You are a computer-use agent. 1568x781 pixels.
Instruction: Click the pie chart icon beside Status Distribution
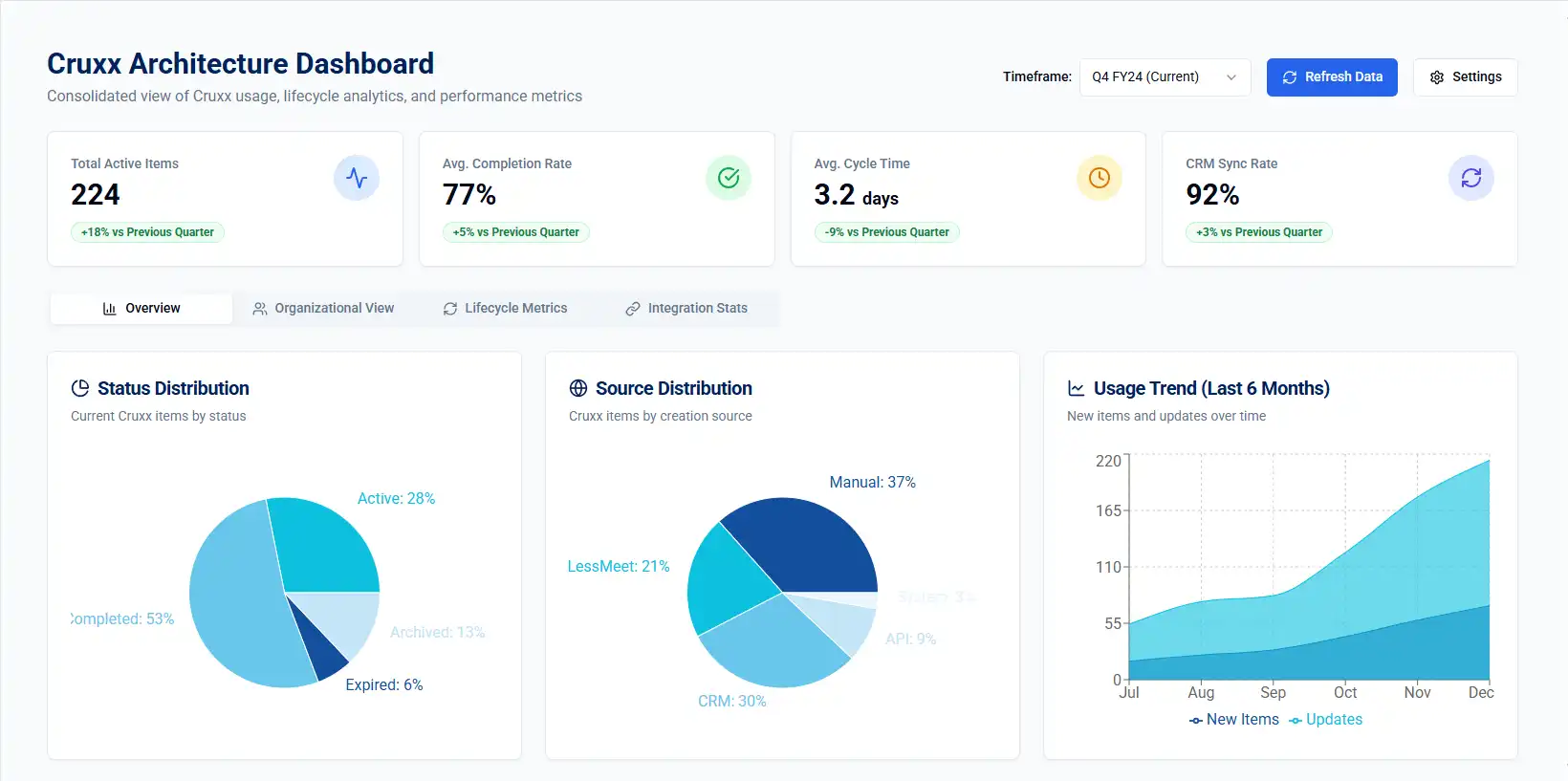click(x=80, y=388)
